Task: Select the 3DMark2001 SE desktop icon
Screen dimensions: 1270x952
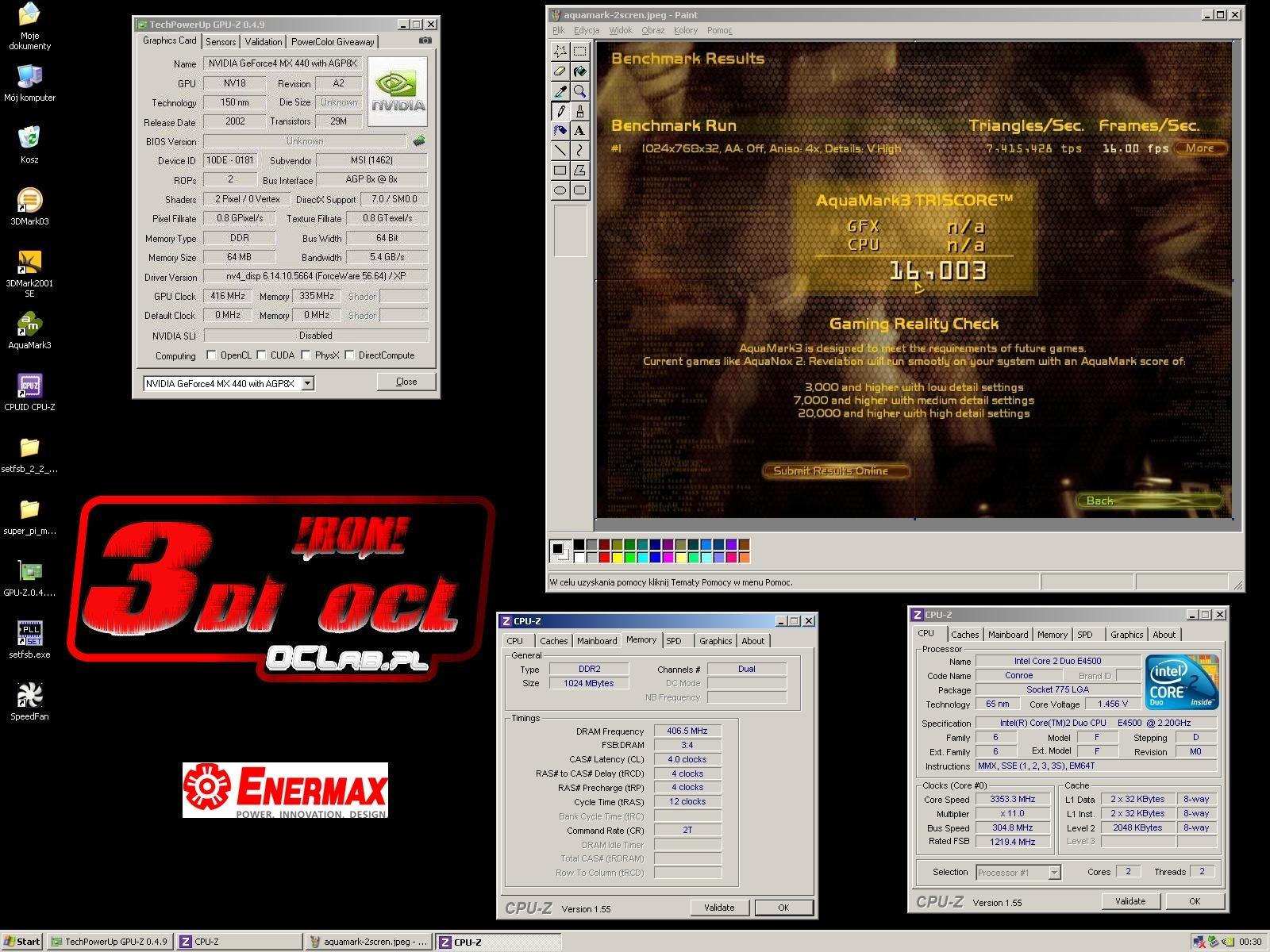Action: [x=29, y=274]
